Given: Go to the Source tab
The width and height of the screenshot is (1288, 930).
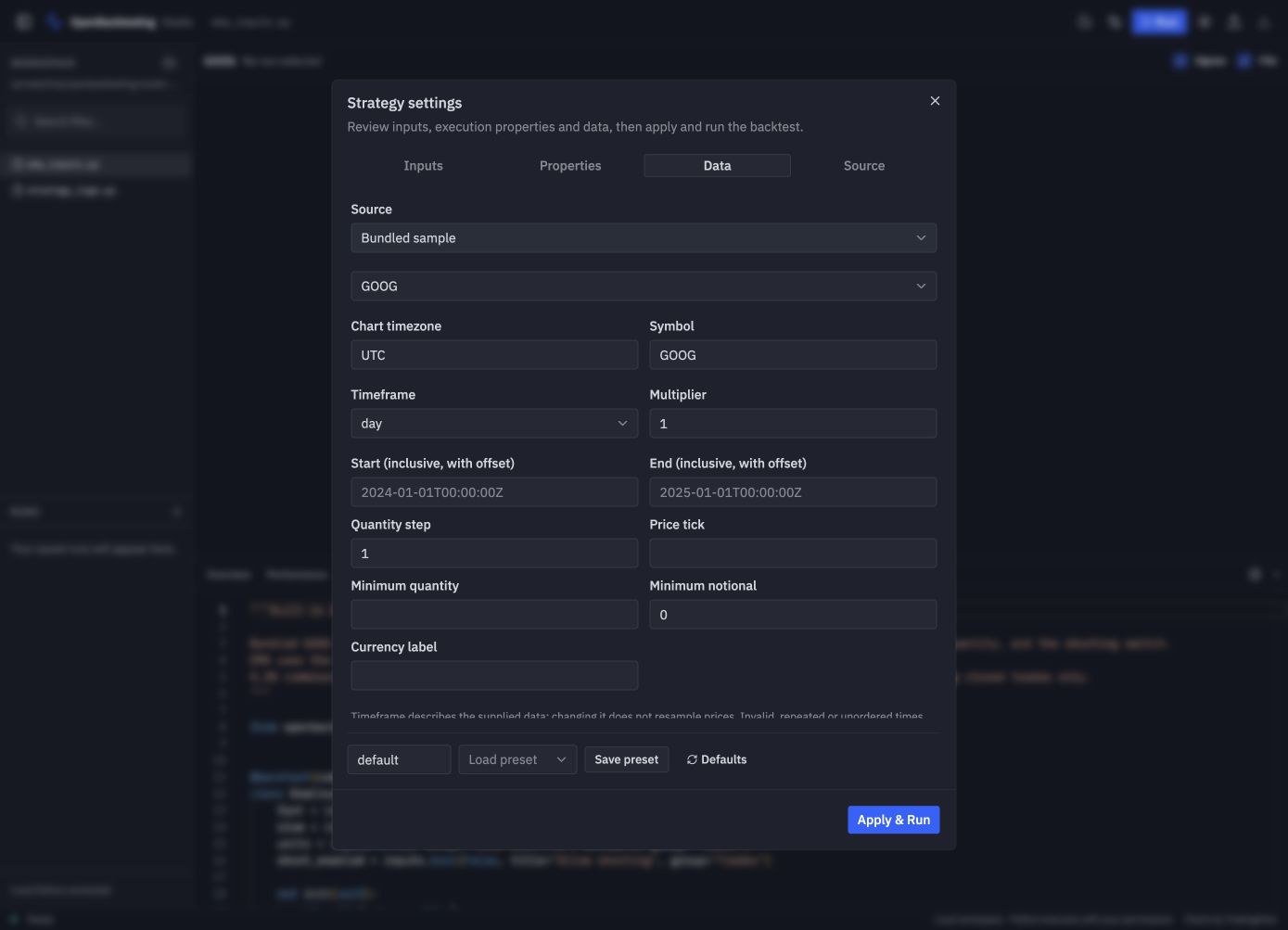Looking at the screenshot, I should coord(864,165).
